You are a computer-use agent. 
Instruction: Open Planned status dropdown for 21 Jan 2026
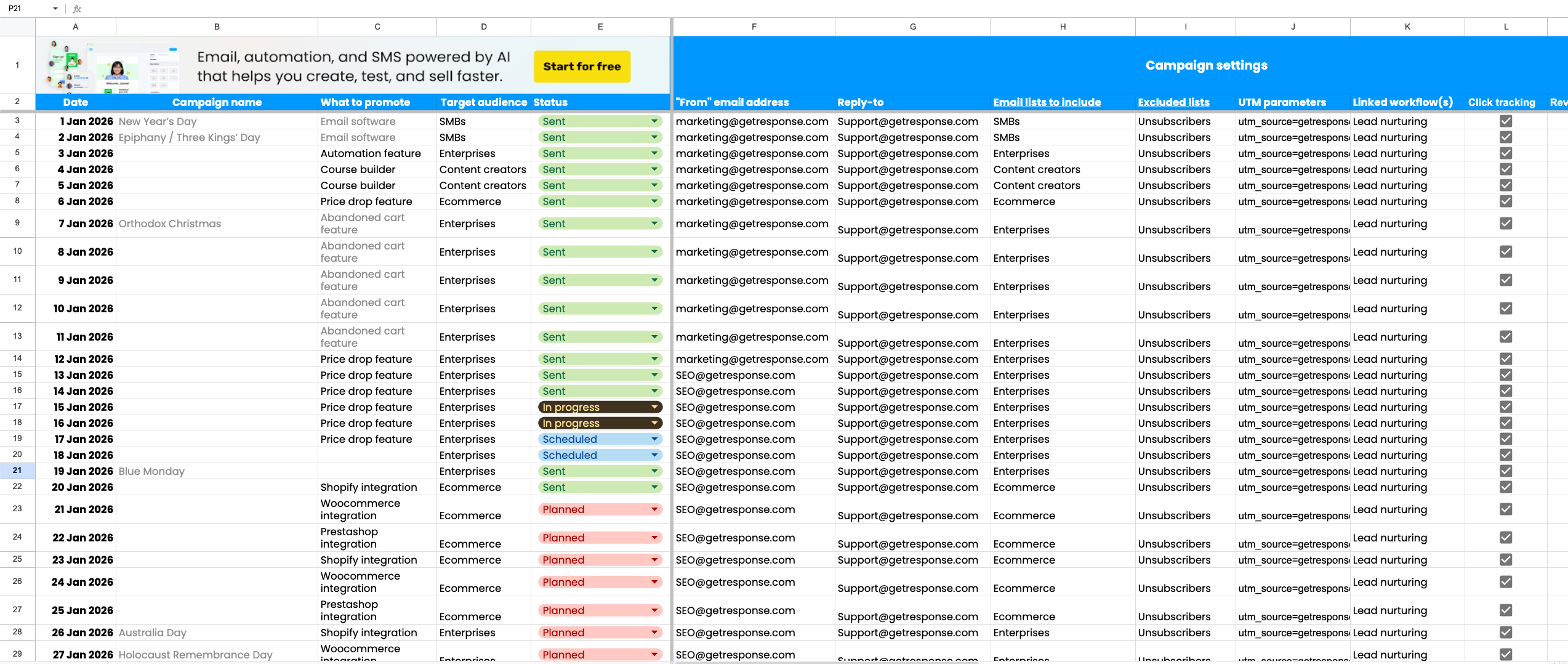[x=654, y=509]
